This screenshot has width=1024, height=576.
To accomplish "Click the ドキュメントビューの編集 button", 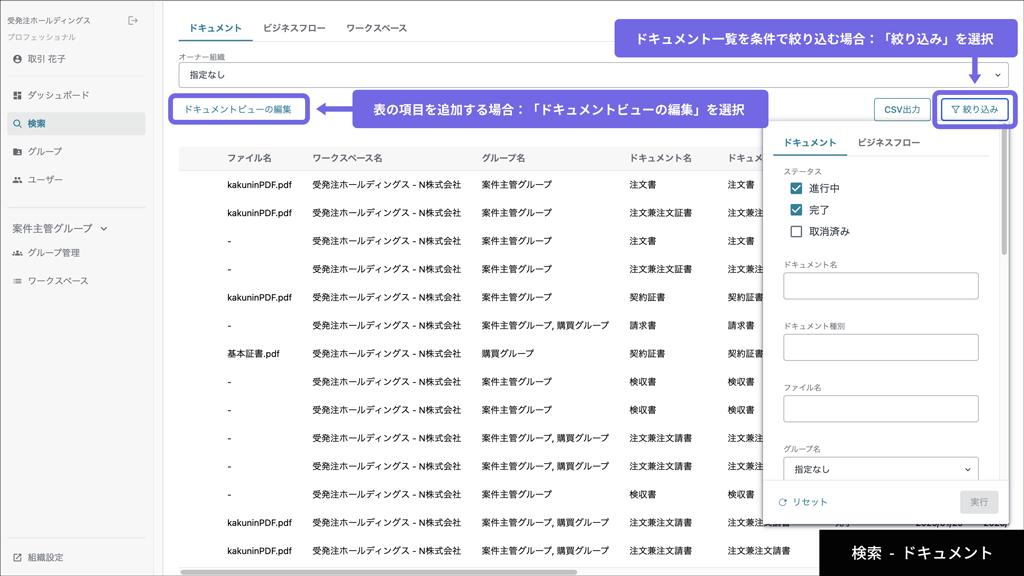I will click(x=238, y=109).
